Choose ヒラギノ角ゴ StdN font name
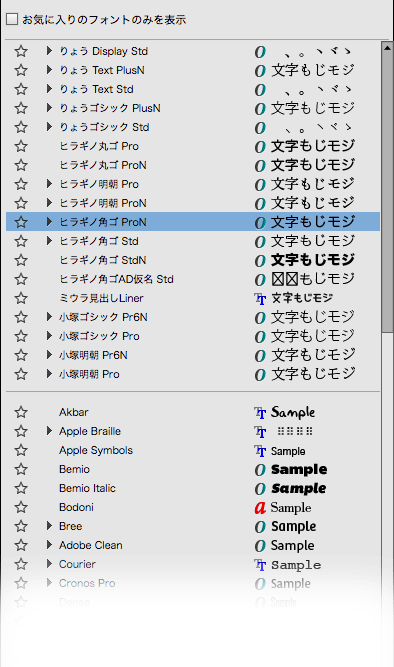The height and width of the screenshot is (667, 394). click(x=103, y=260)
